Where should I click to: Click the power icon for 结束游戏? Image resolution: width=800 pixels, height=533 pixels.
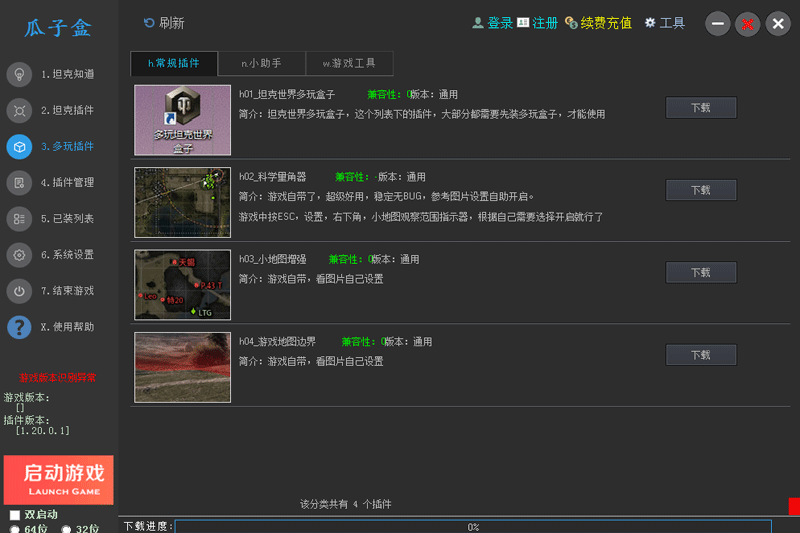pyautogui.click(x=19, y=291)
